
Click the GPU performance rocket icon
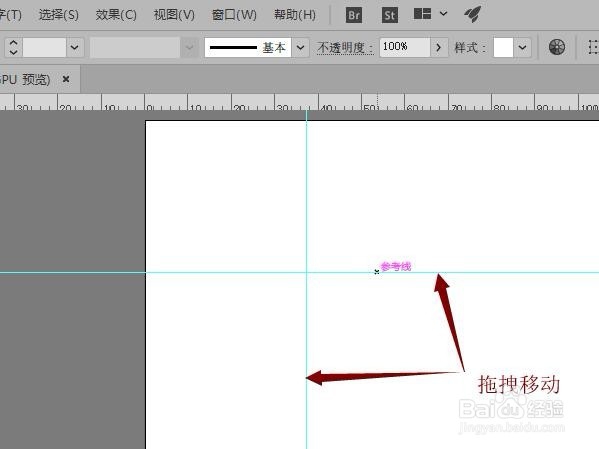tap(473, 14)
